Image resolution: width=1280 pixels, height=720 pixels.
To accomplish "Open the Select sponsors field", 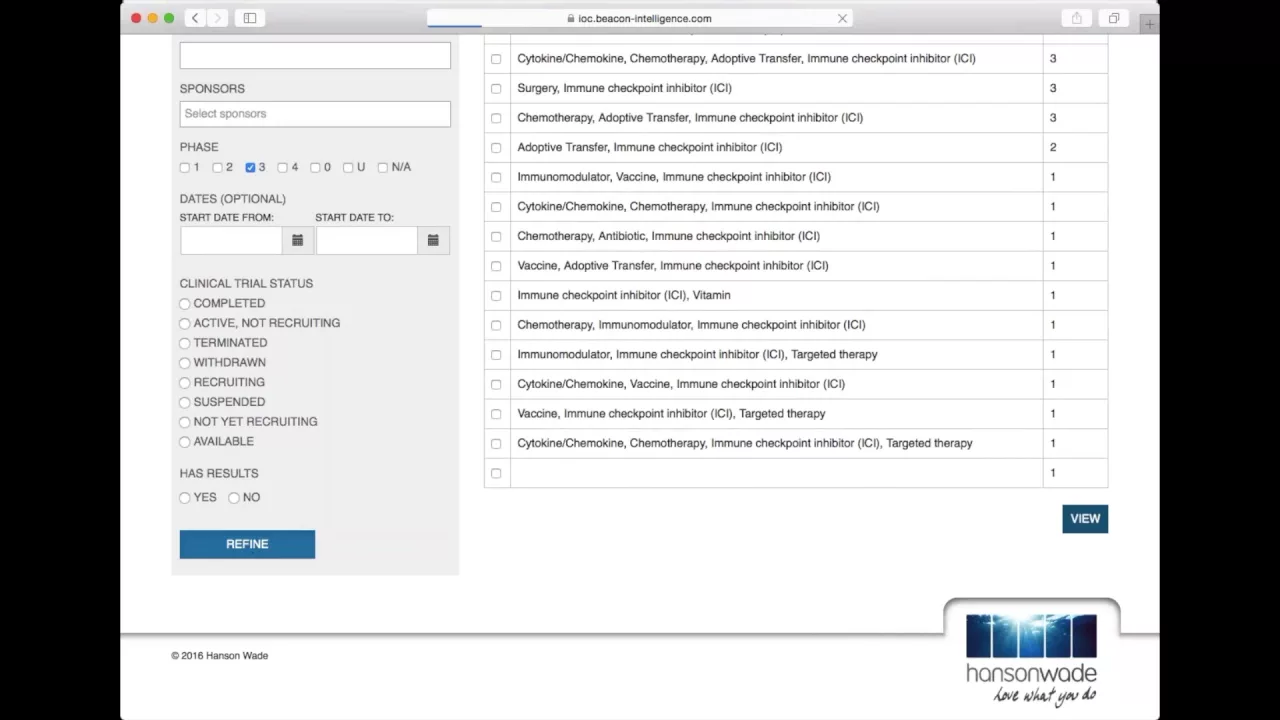I will [315, 114].
